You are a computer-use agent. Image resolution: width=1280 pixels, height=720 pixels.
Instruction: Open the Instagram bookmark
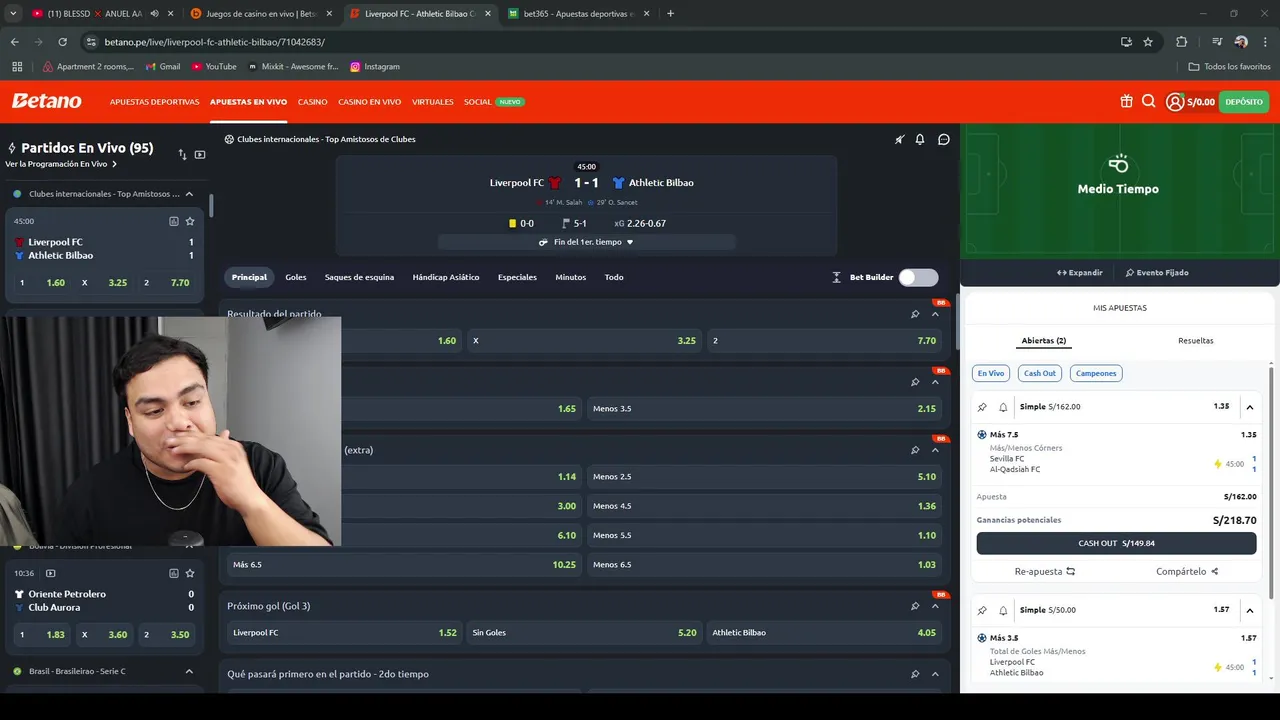[x=375, y=66]
